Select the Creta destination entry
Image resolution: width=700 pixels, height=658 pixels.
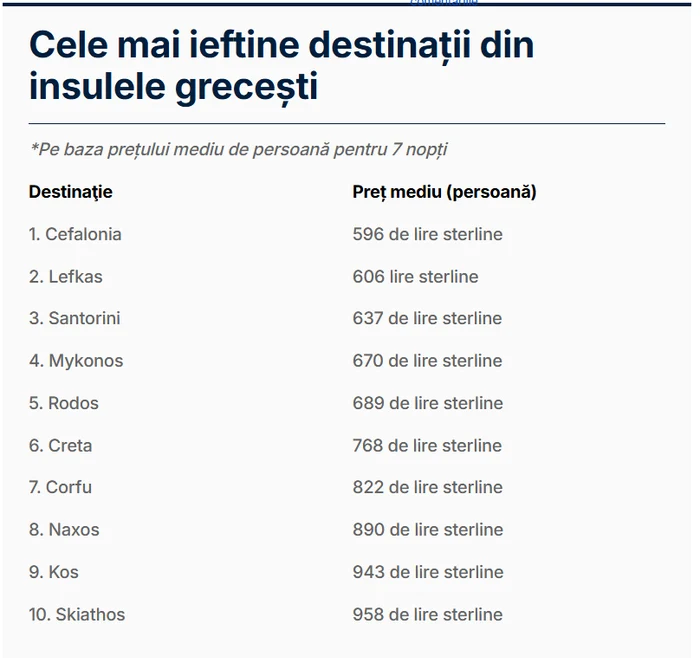[x=60, y=445]
